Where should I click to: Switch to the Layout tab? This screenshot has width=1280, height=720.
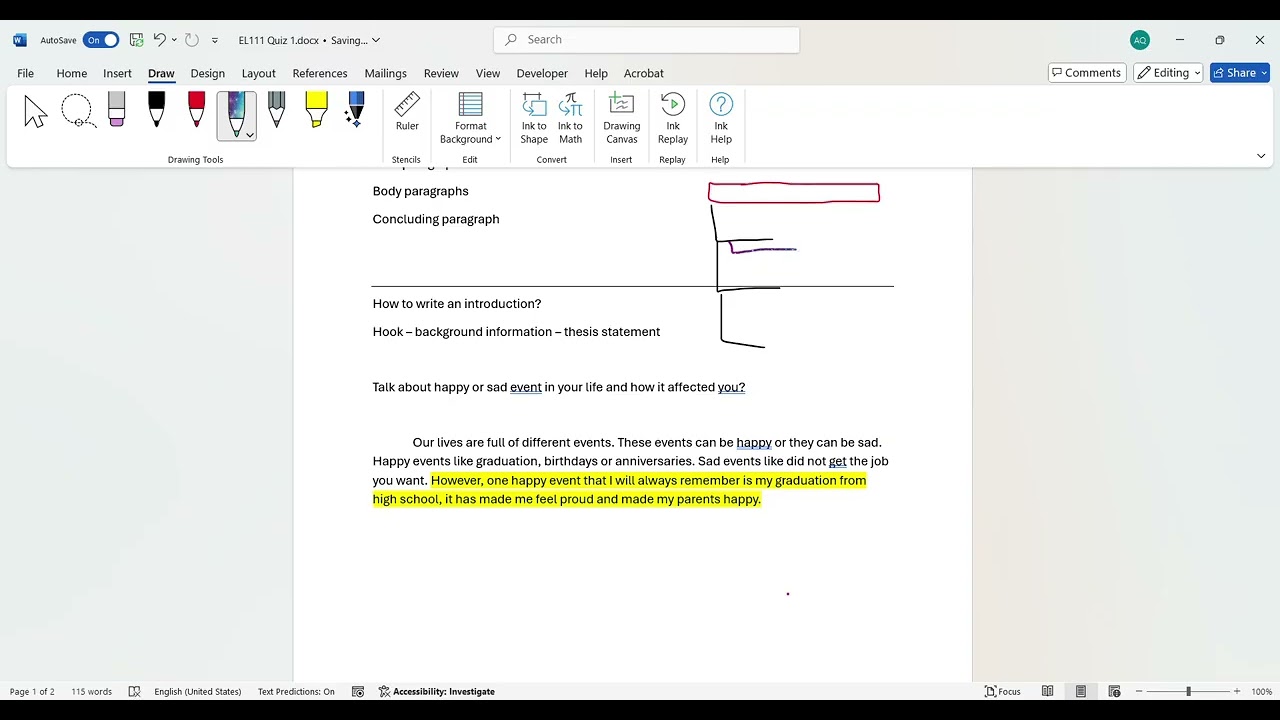258,73
